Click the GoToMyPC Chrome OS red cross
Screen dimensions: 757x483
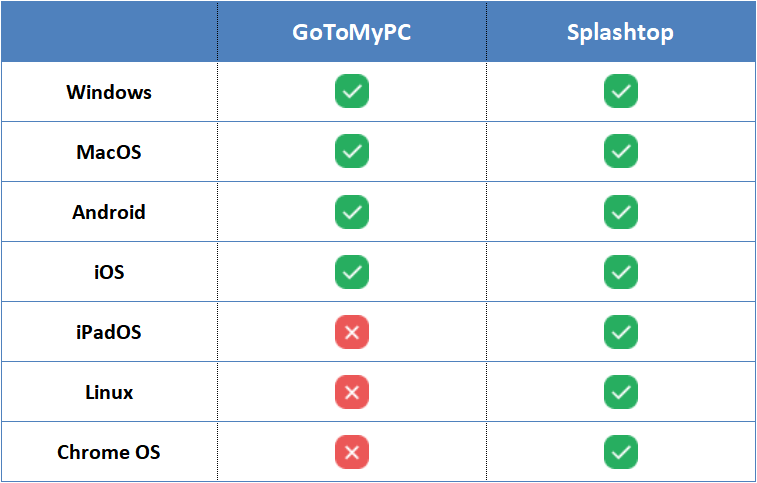pos(352,452)
